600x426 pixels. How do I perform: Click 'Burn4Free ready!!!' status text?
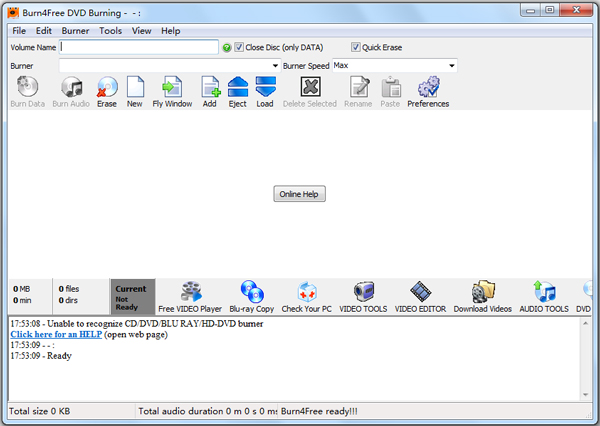coord(319,411)
